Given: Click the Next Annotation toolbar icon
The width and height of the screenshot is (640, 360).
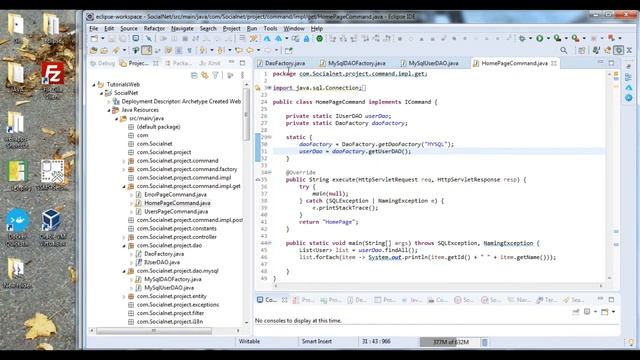Looking at the screenshot, I should tap(203, 51).
